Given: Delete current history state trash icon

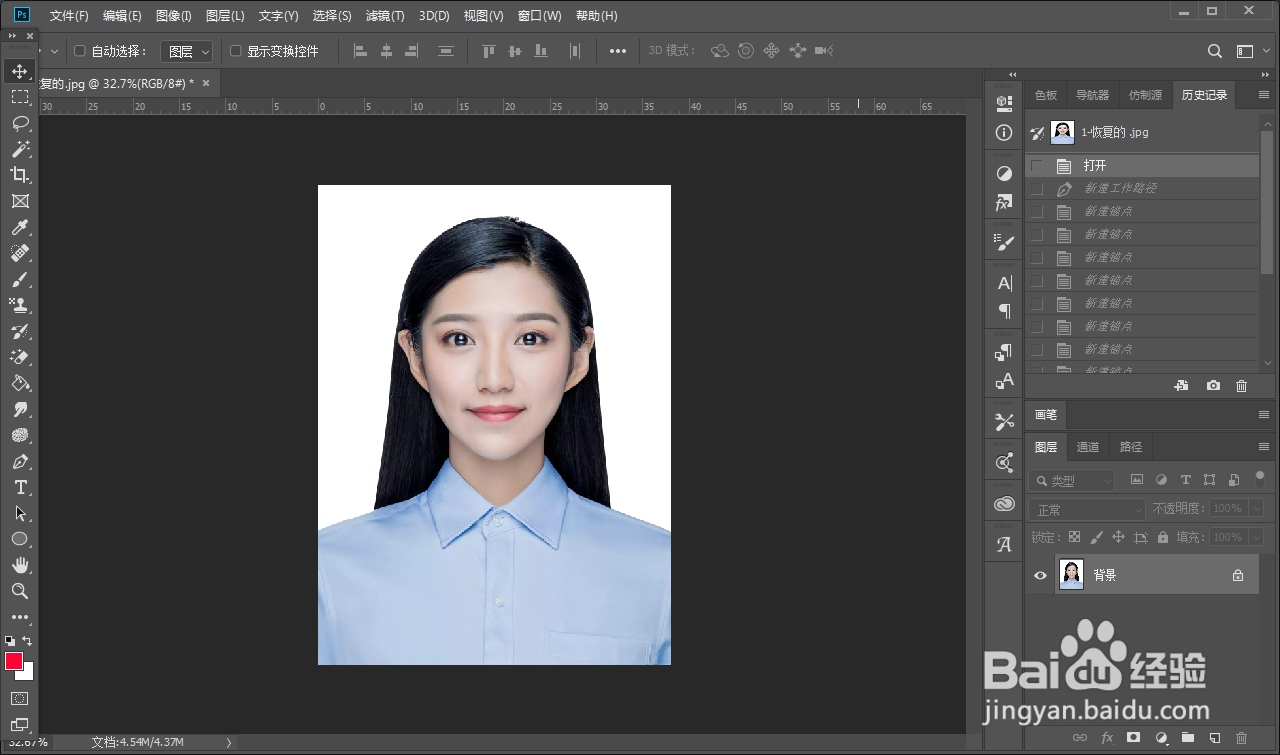Looking at the screenshot, I should coord(1241,386).
